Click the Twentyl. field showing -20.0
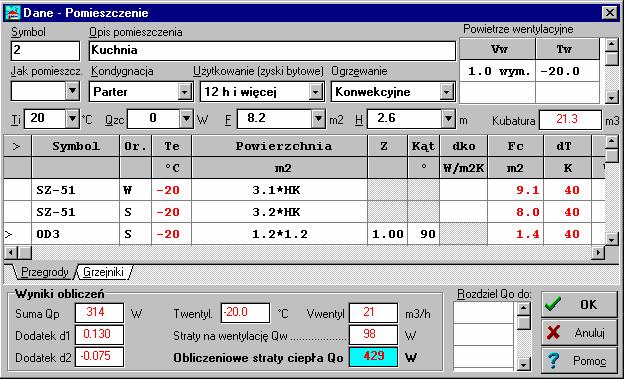 (245, 313)
